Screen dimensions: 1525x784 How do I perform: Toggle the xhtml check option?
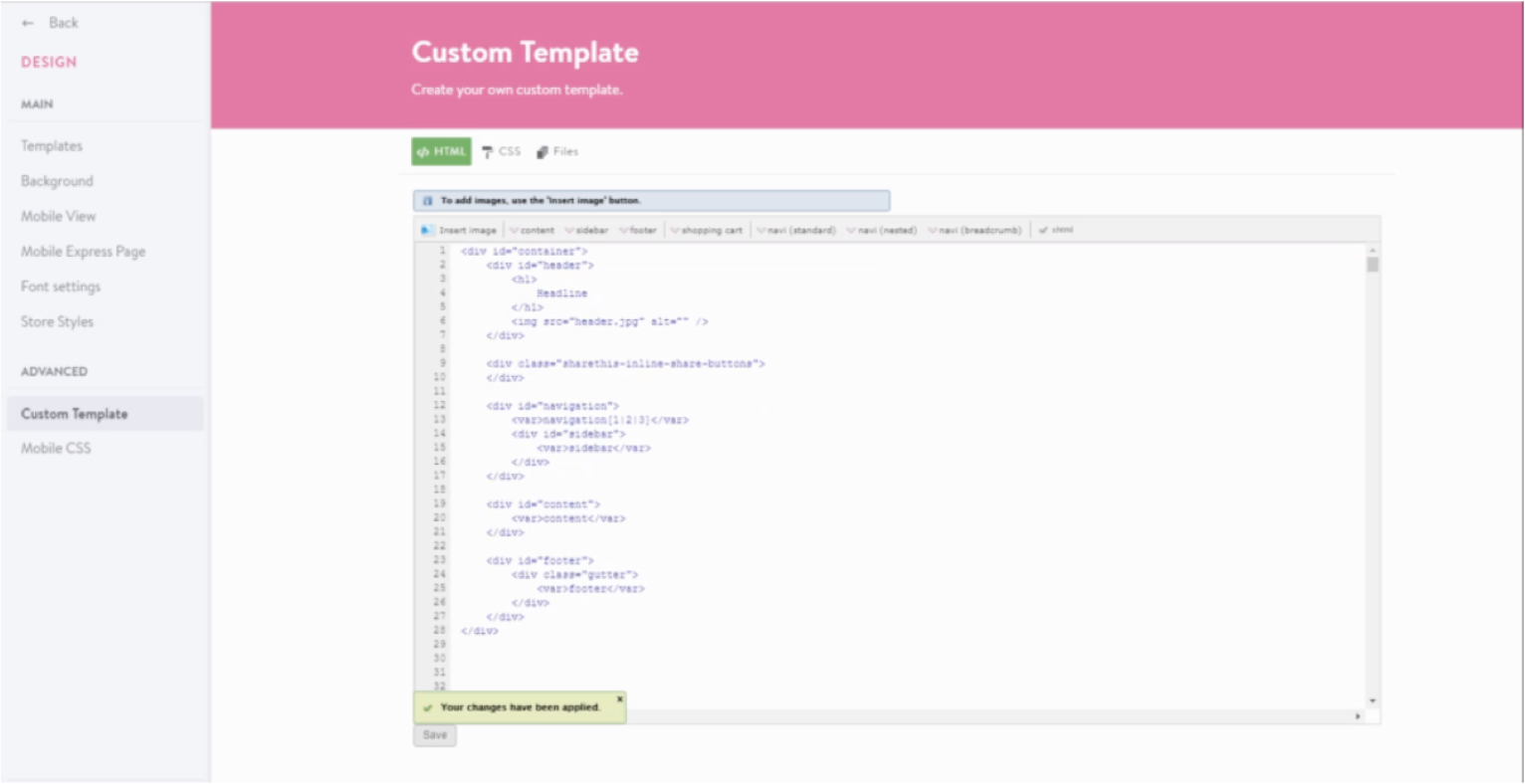pyautogui.click(x=1056, y=230)
